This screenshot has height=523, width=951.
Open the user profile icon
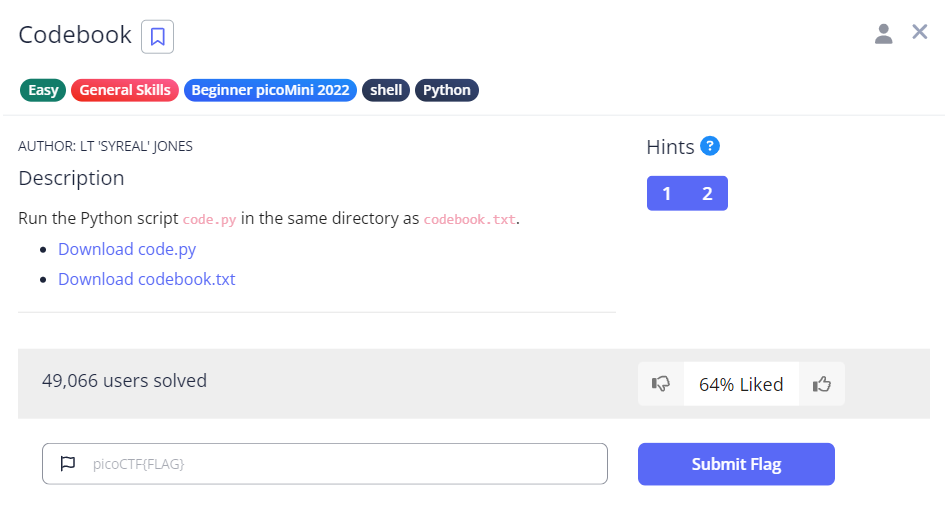(x=883, y=34)
